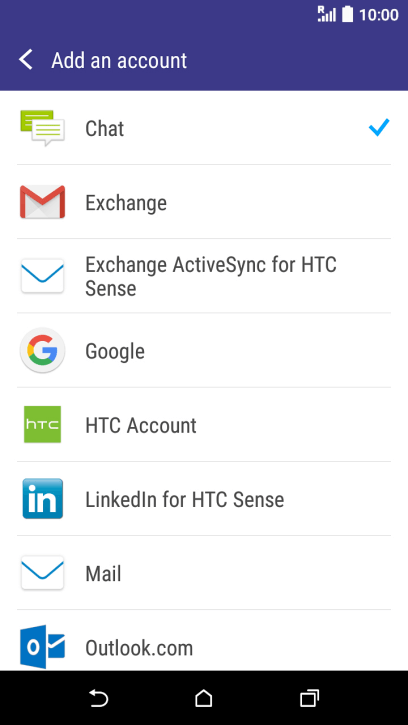Pick the Outlook.com account label
Image resolution: width=408 pixels, height=725 pixels.
(139, 648)
